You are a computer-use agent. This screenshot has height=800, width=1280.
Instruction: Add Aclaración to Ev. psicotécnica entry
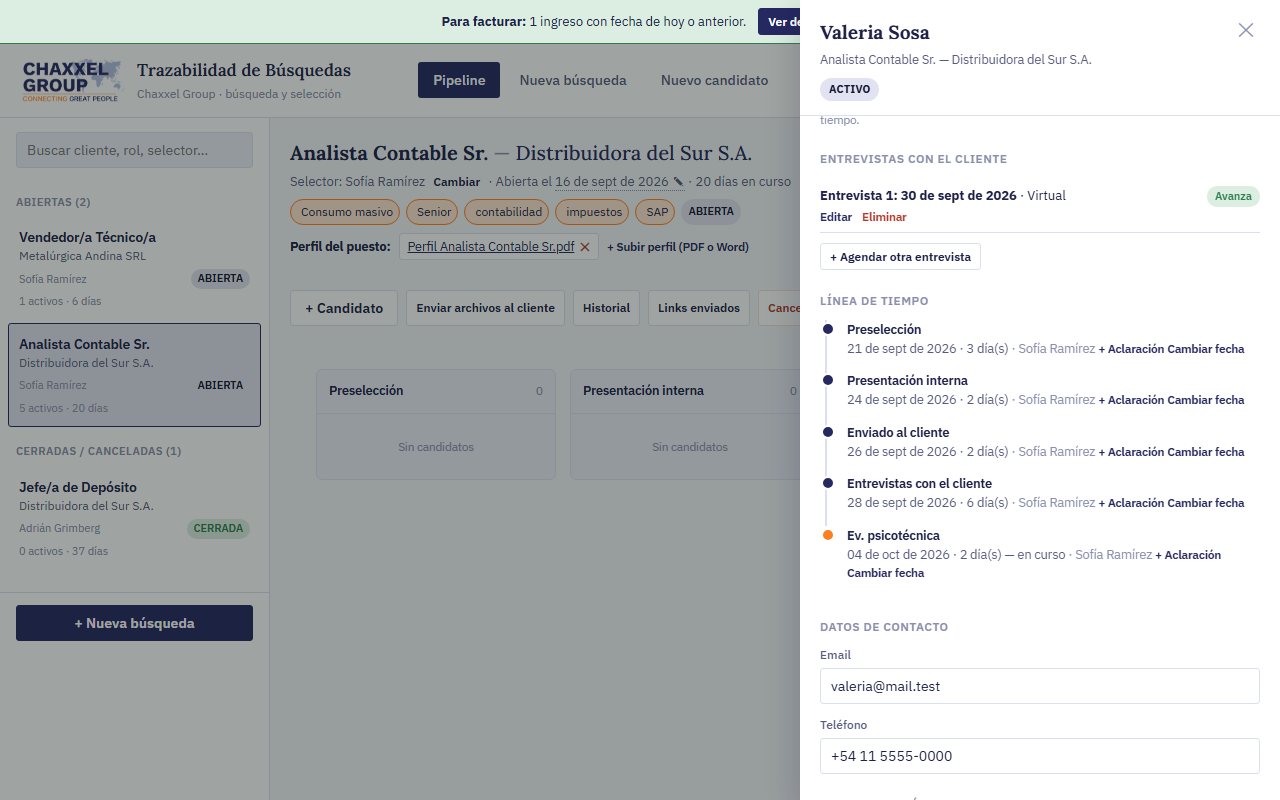pos(1188,555)
